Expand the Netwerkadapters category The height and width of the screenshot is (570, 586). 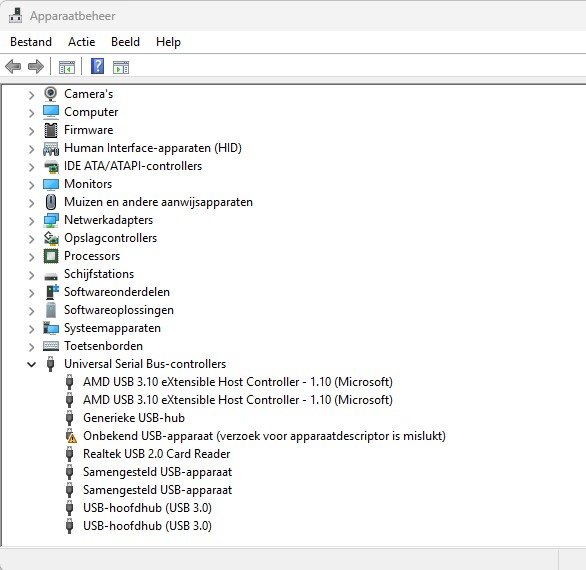coord(31,221)
